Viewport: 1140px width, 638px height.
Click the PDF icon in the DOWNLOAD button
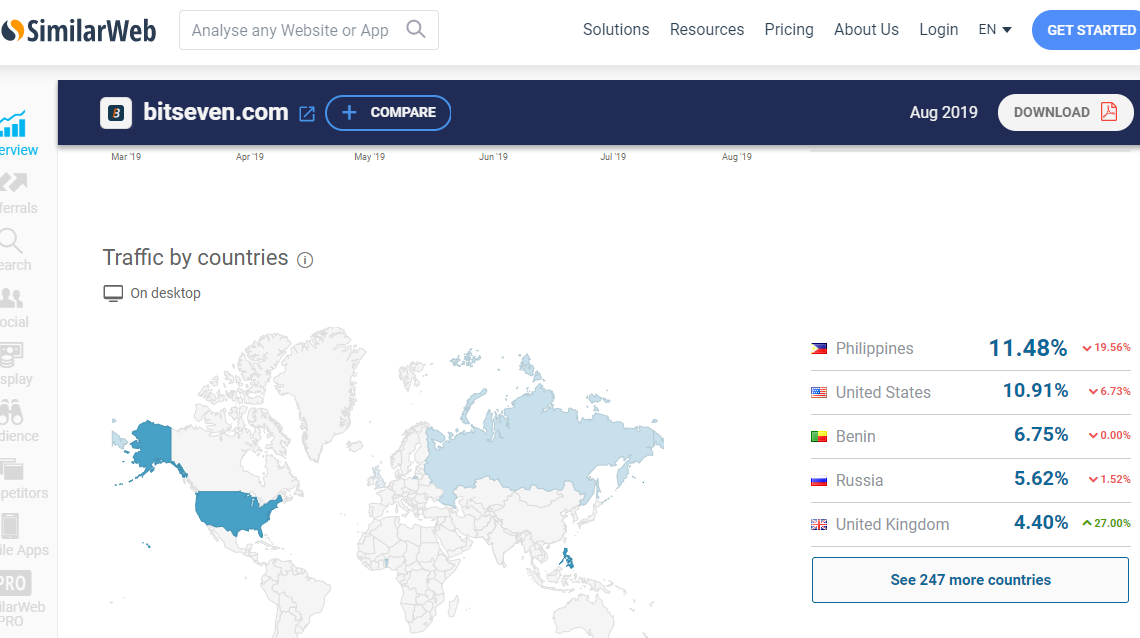(1109, 111)
